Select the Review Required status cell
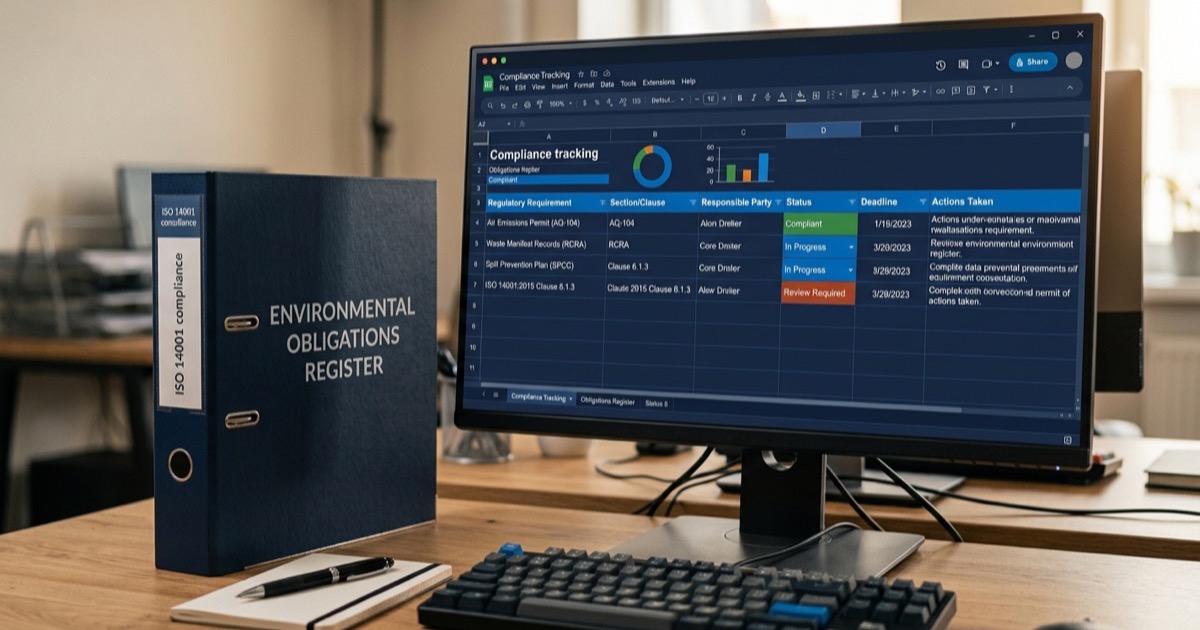This screenshot has height=630, width=1200. tap(818, 293)
